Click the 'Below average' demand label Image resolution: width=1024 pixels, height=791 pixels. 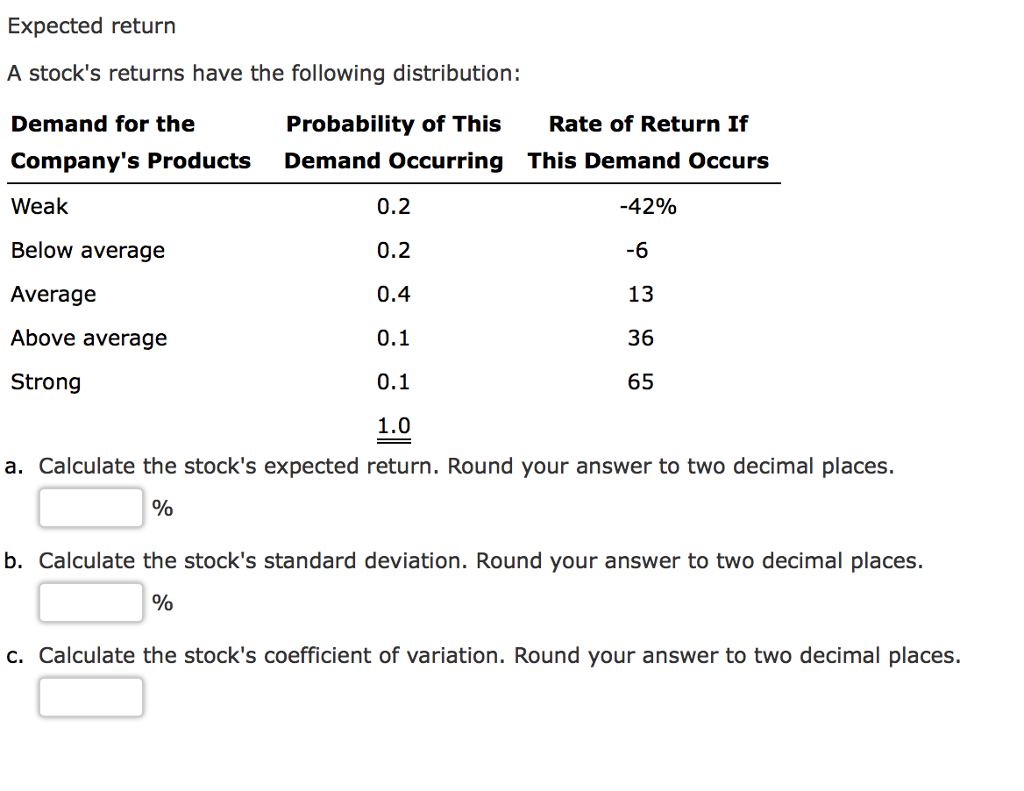tap(87, 250)
